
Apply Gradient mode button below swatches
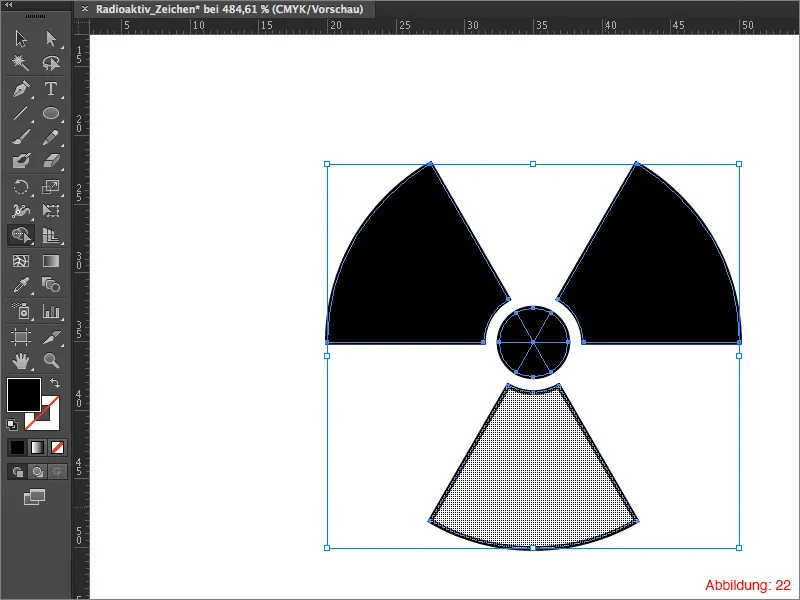37,447
